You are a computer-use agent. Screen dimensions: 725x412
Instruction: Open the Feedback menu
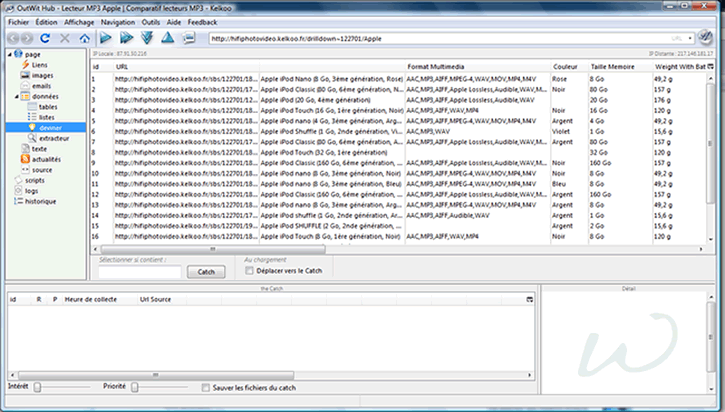202,22
